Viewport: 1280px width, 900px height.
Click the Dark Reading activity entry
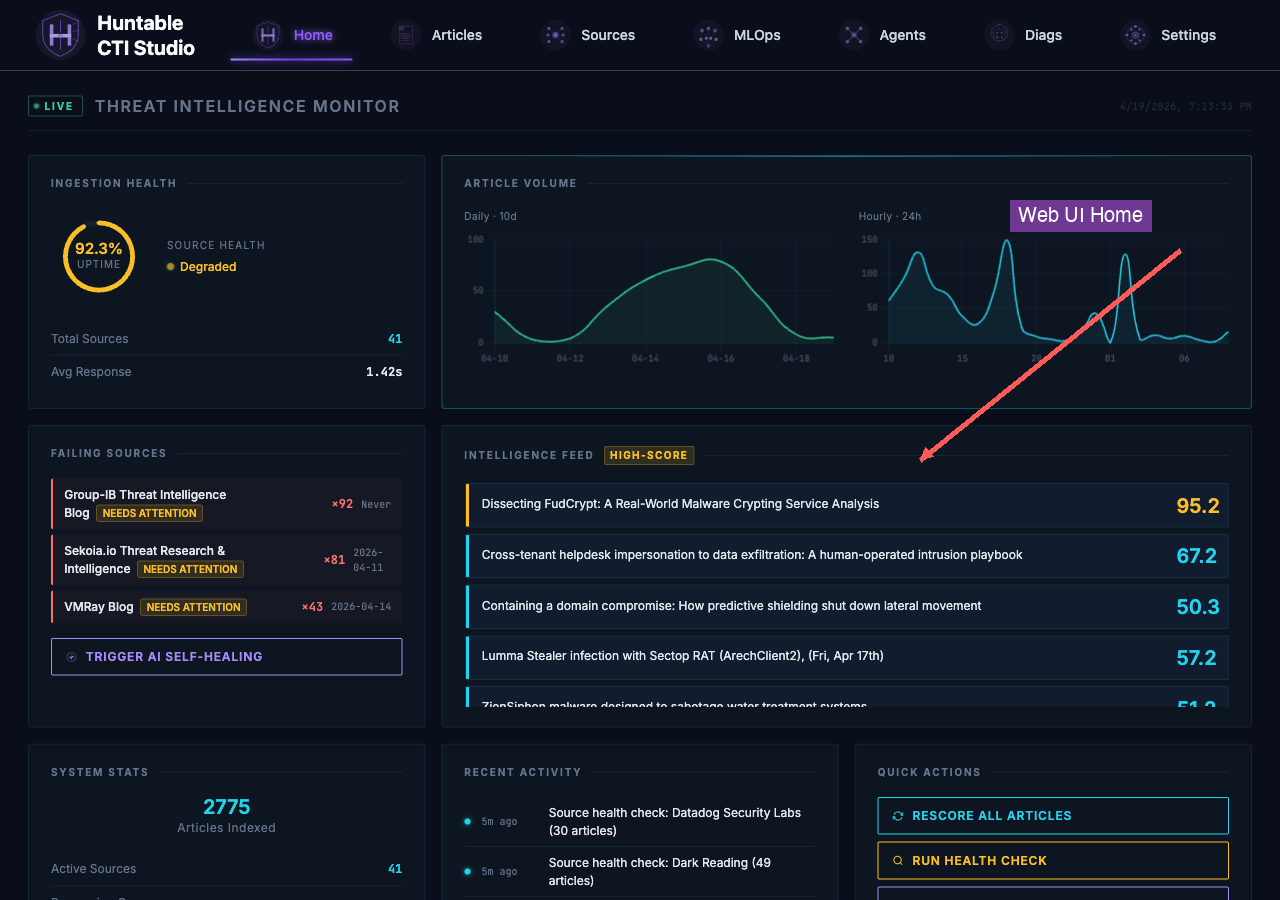click(x=640, y=872)
